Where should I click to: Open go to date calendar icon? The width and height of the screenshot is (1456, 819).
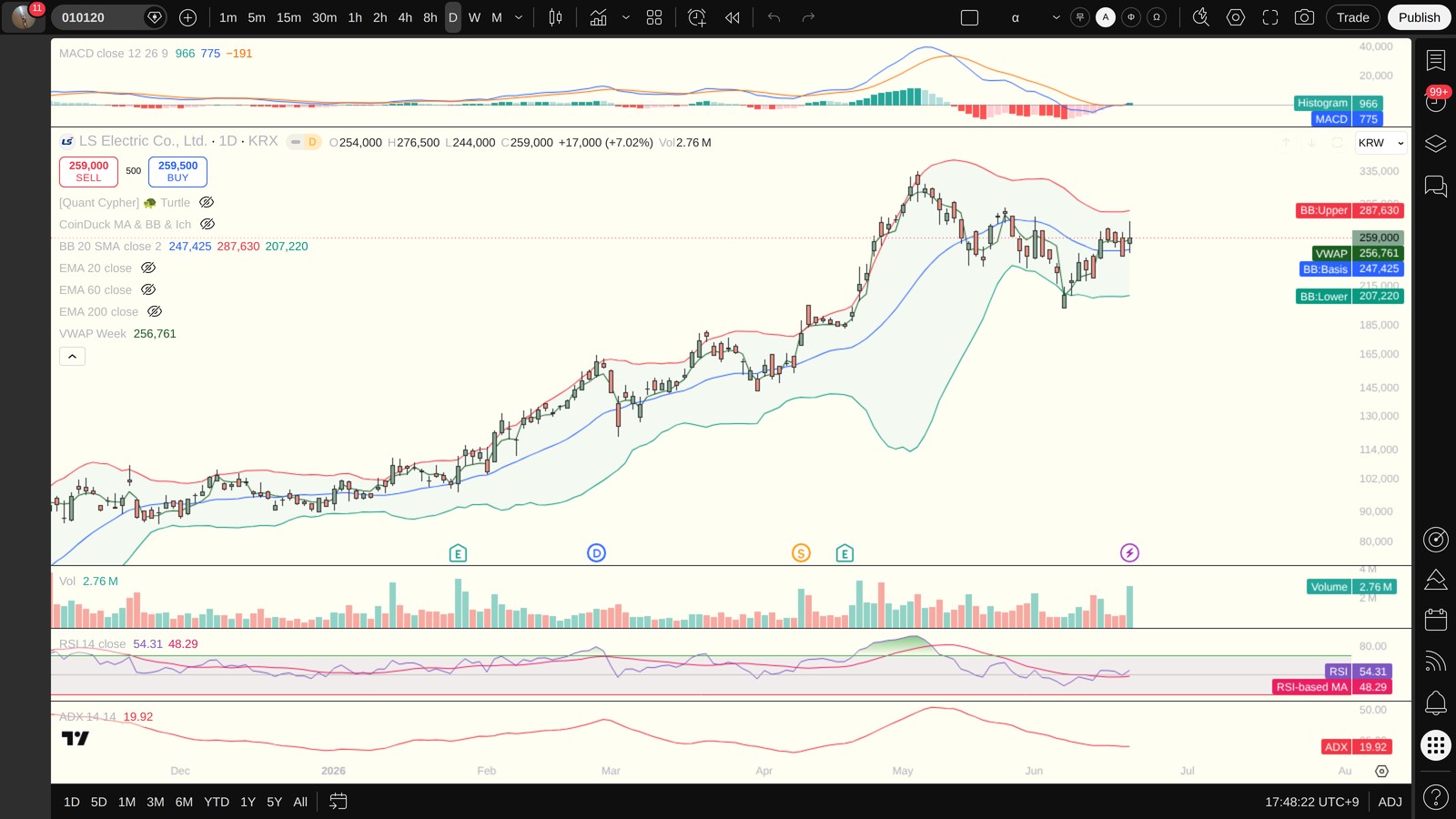338,802
